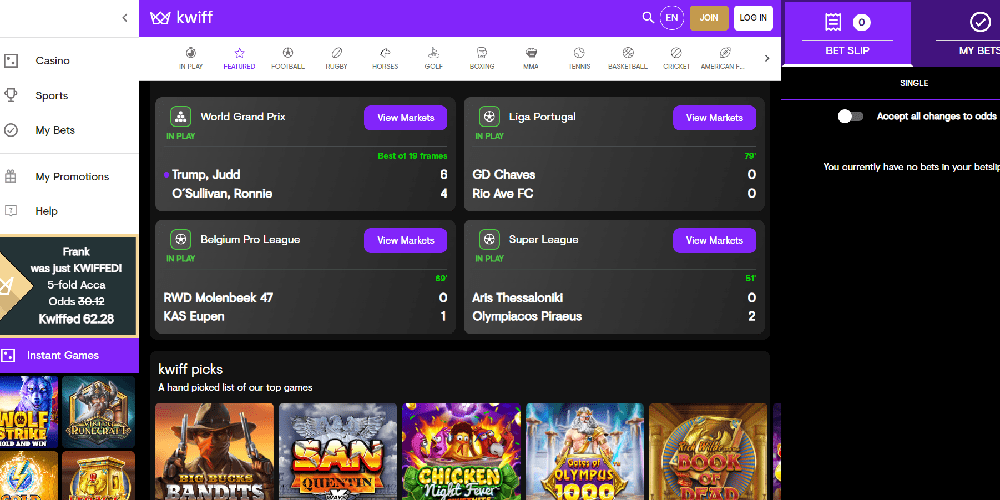
Task: View Markets for World Grand Prix
Action: coord(405,118)
